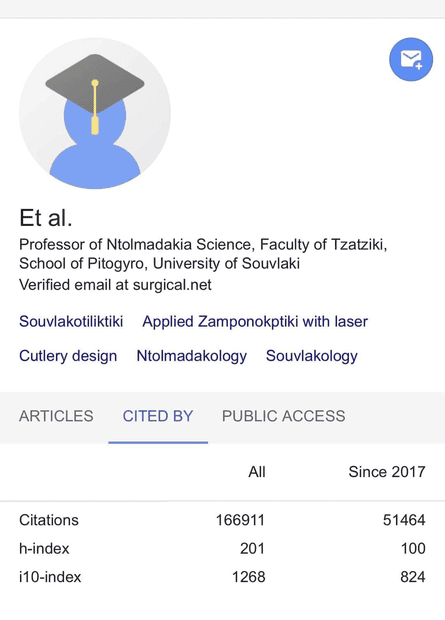Image resolution: width=445 pixels, height=620 pixels.
Task: Open the graduation cap profile avatar
Action: [95, 113]
